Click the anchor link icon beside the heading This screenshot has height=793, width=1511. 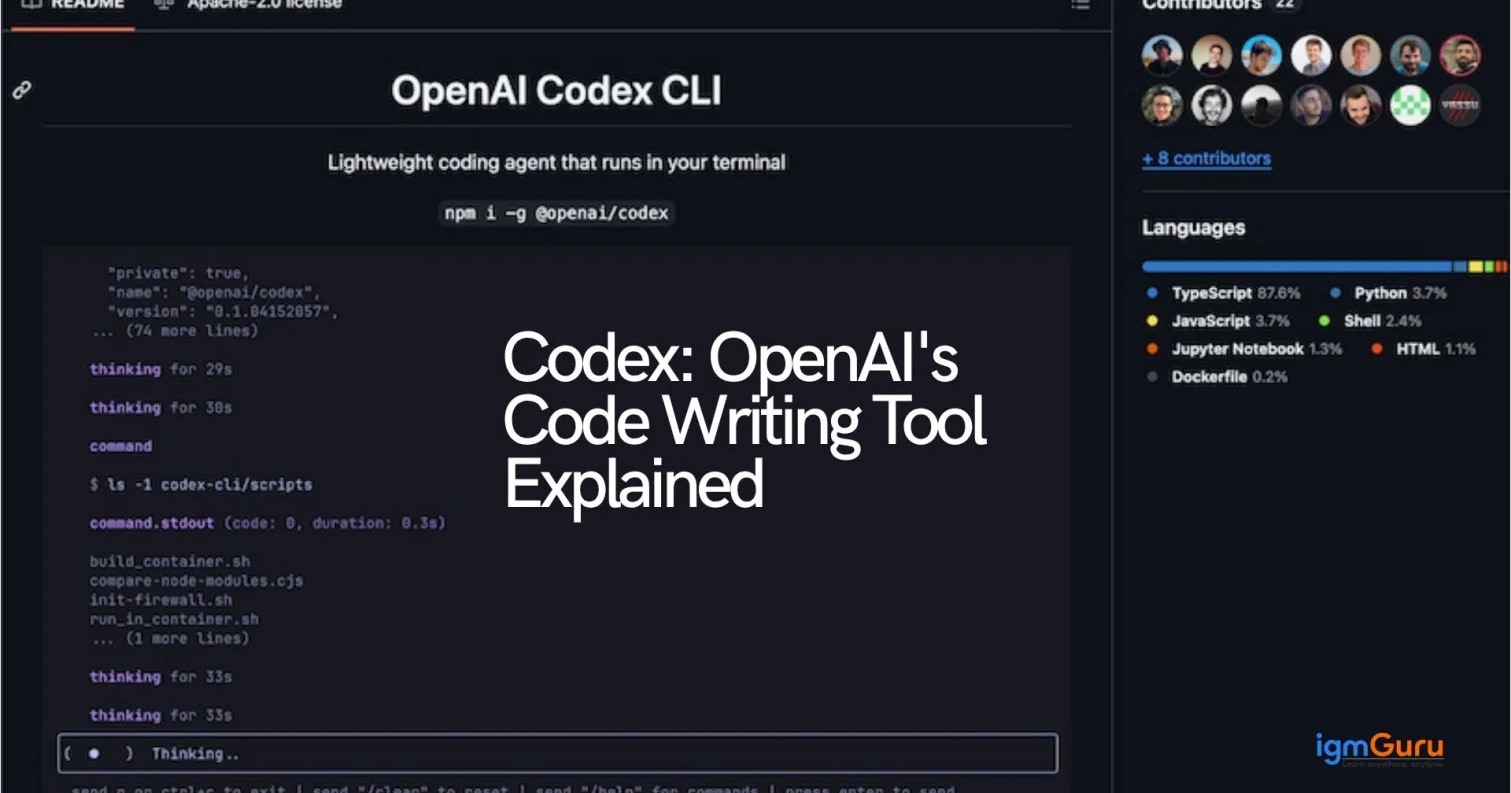[21, 91]
